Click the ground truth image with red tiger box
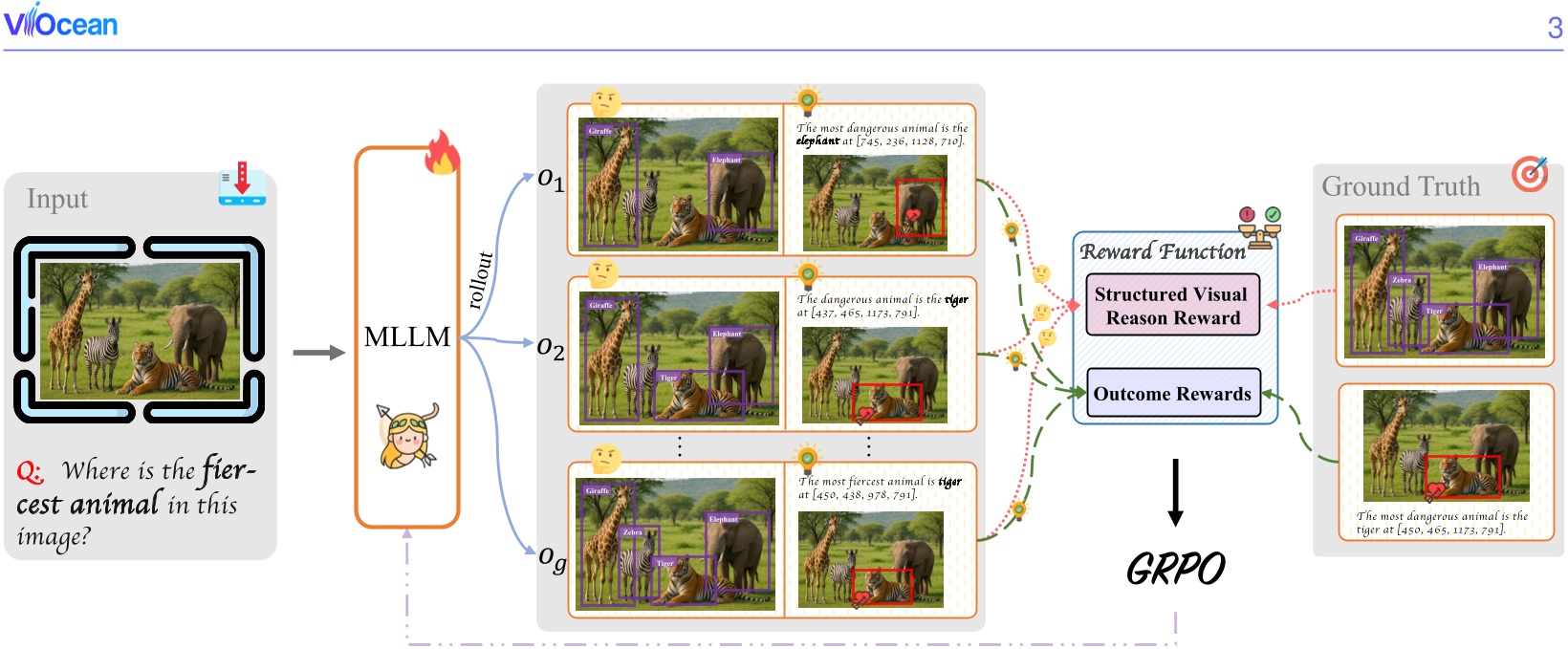 click(1446, 445)
